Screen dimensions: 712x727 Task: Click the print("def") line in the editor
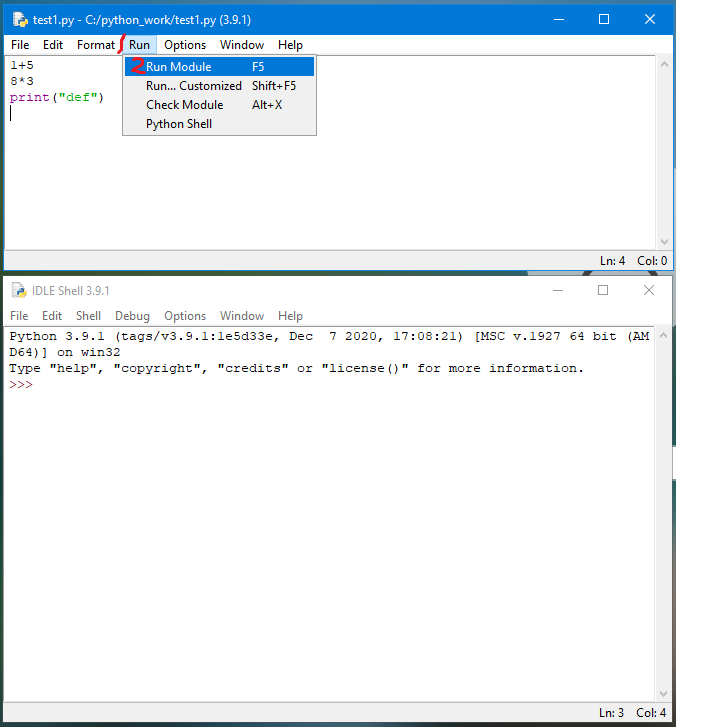tap(56, 98)
